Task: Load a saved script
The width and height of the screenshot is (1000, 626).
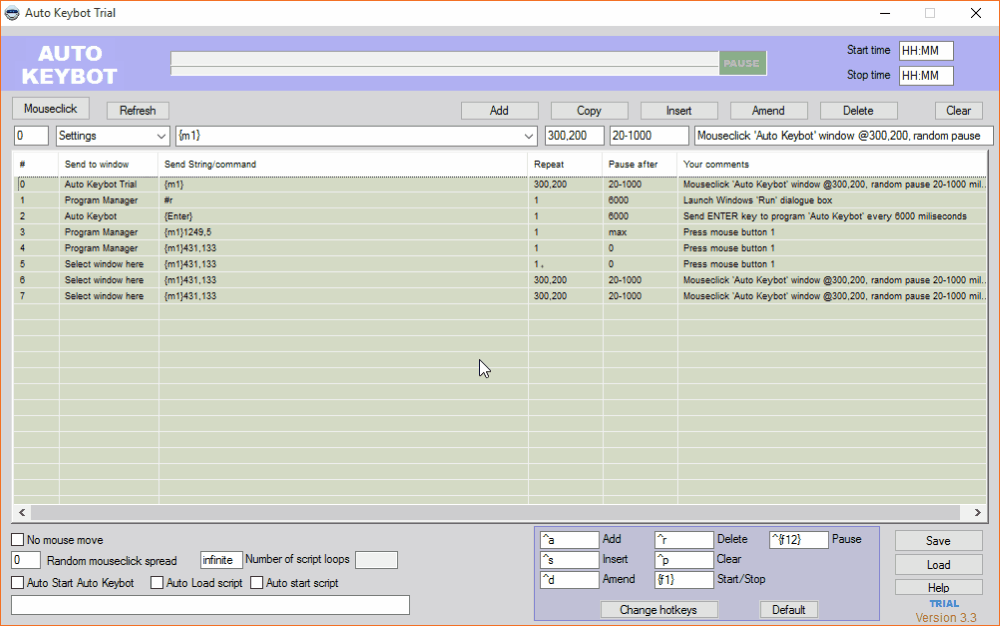Action: coord(938,565)
